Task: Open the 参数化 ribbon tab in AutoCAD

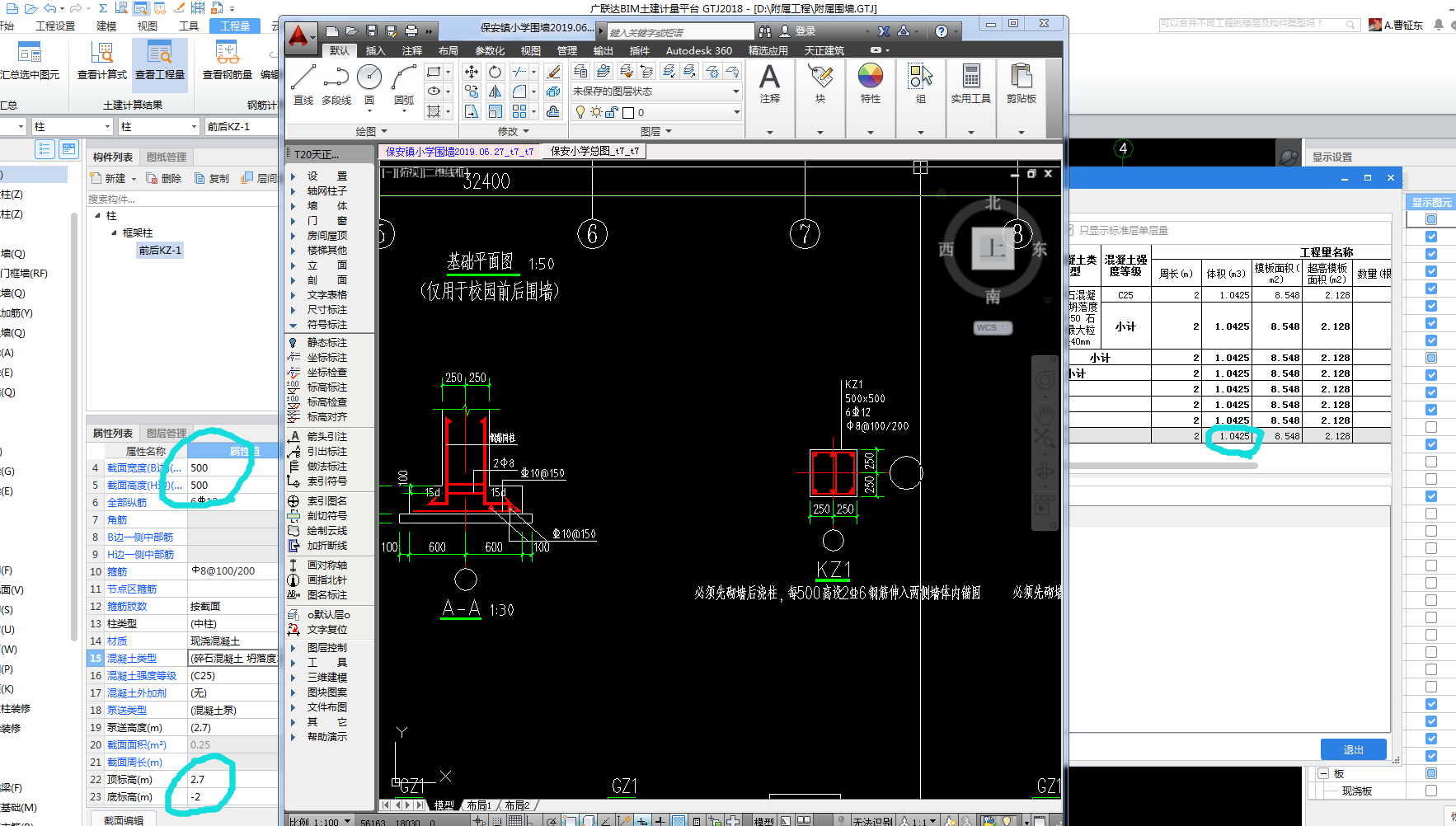Action: 490,50
